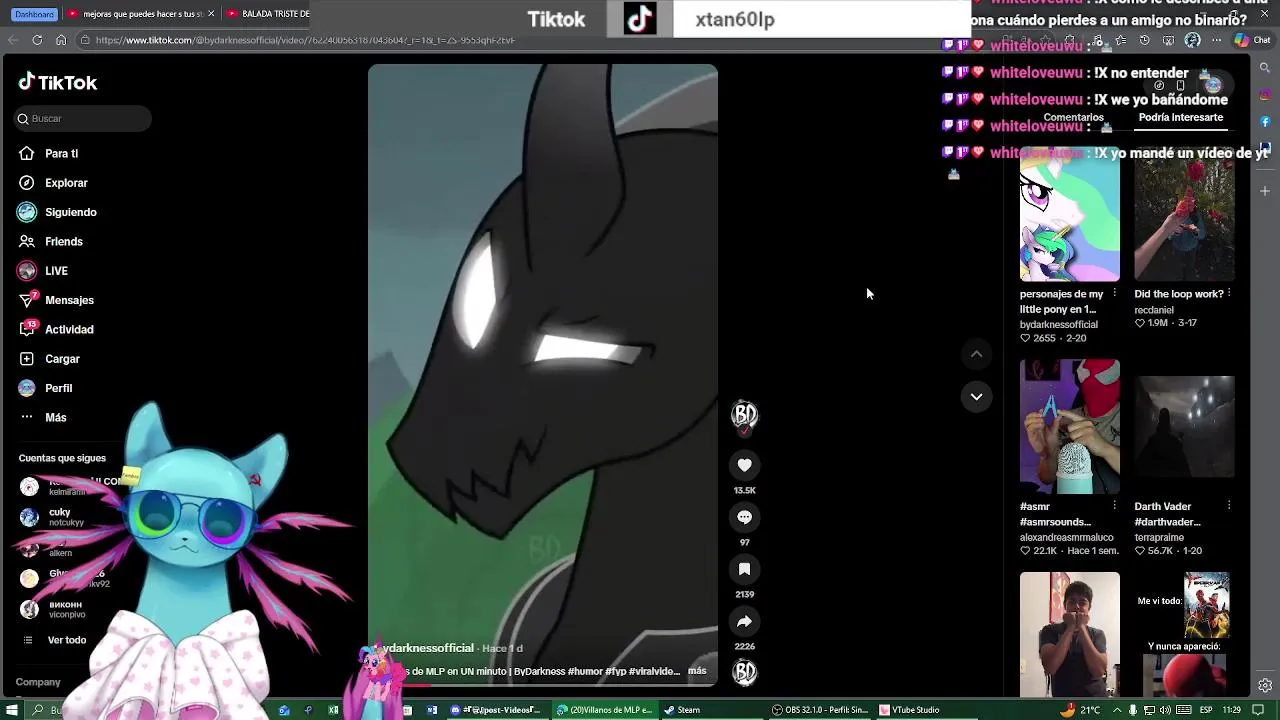
Task: Switch to the BALADA TRISTE browser tab
Action: (x=268, y=14)
